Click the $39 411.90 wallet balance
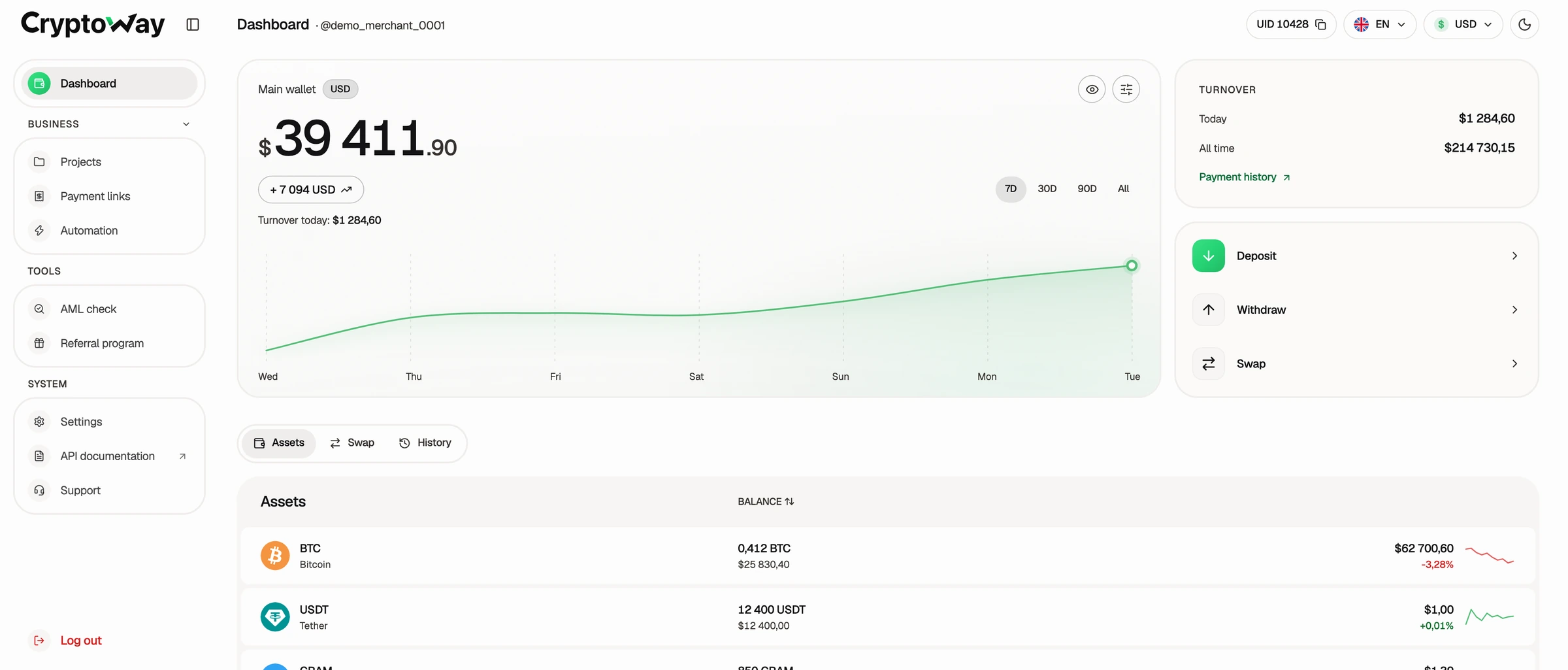 click(357, 139)
